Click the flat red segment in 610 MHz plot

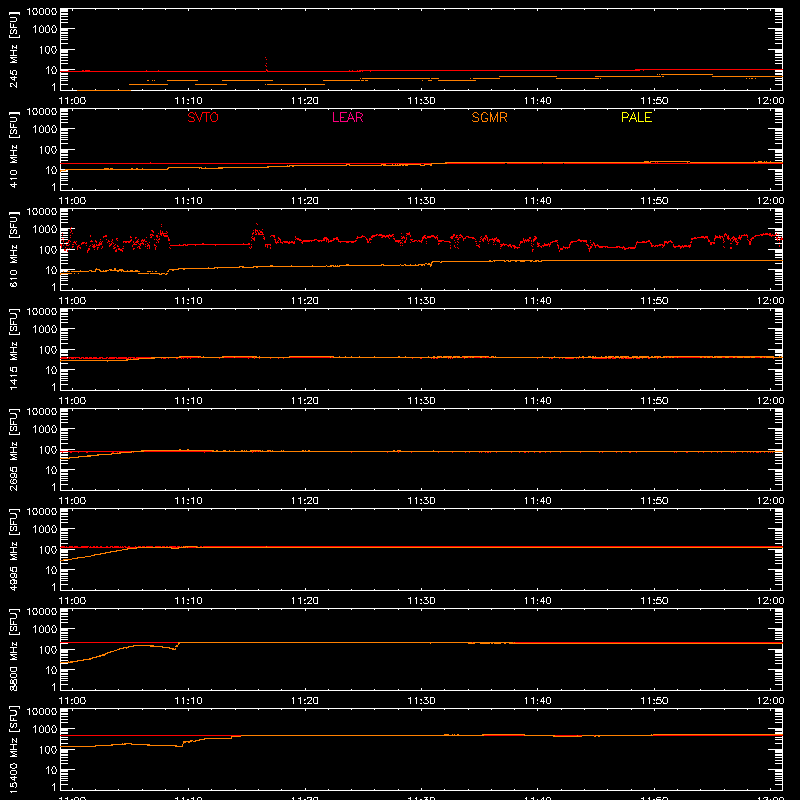click(x=210, y=245)
